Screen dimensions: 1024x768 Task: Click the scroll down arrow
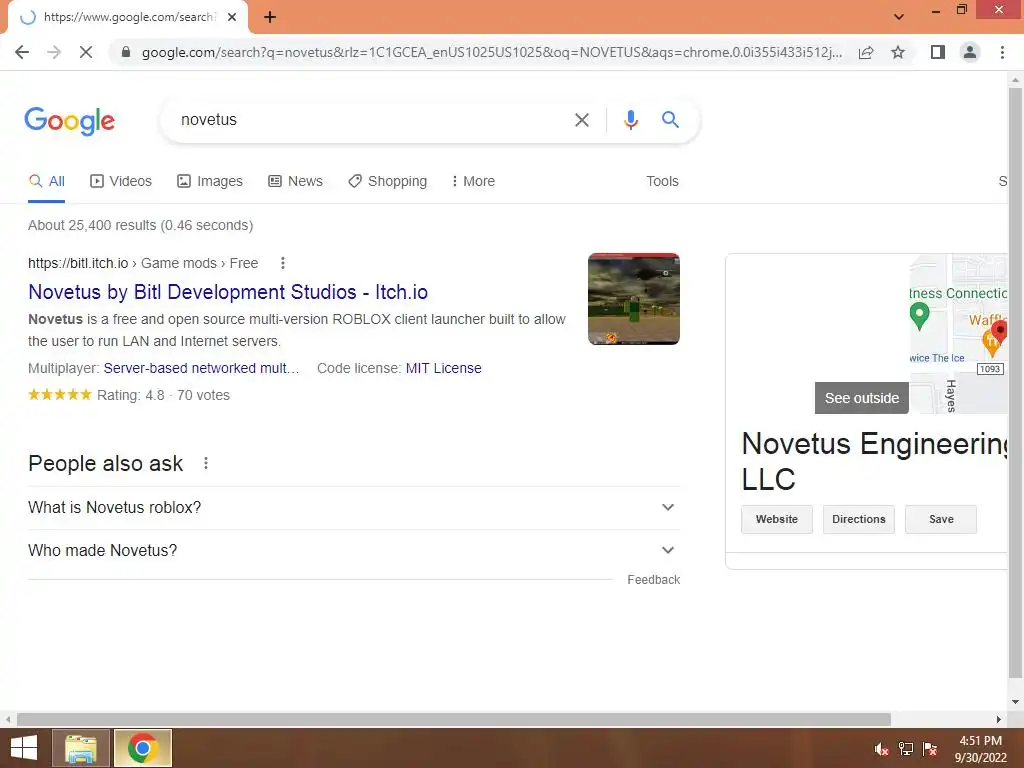coord(1015,702)
